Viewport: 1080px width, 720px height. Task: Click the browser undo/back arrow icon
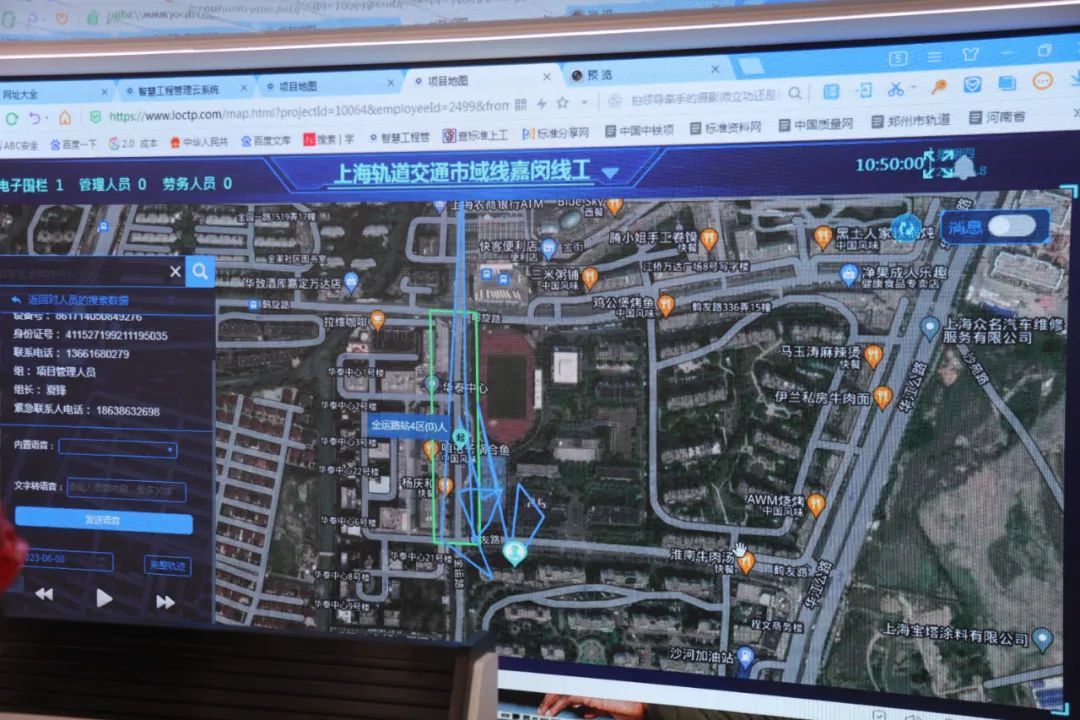tap(35, 118)
